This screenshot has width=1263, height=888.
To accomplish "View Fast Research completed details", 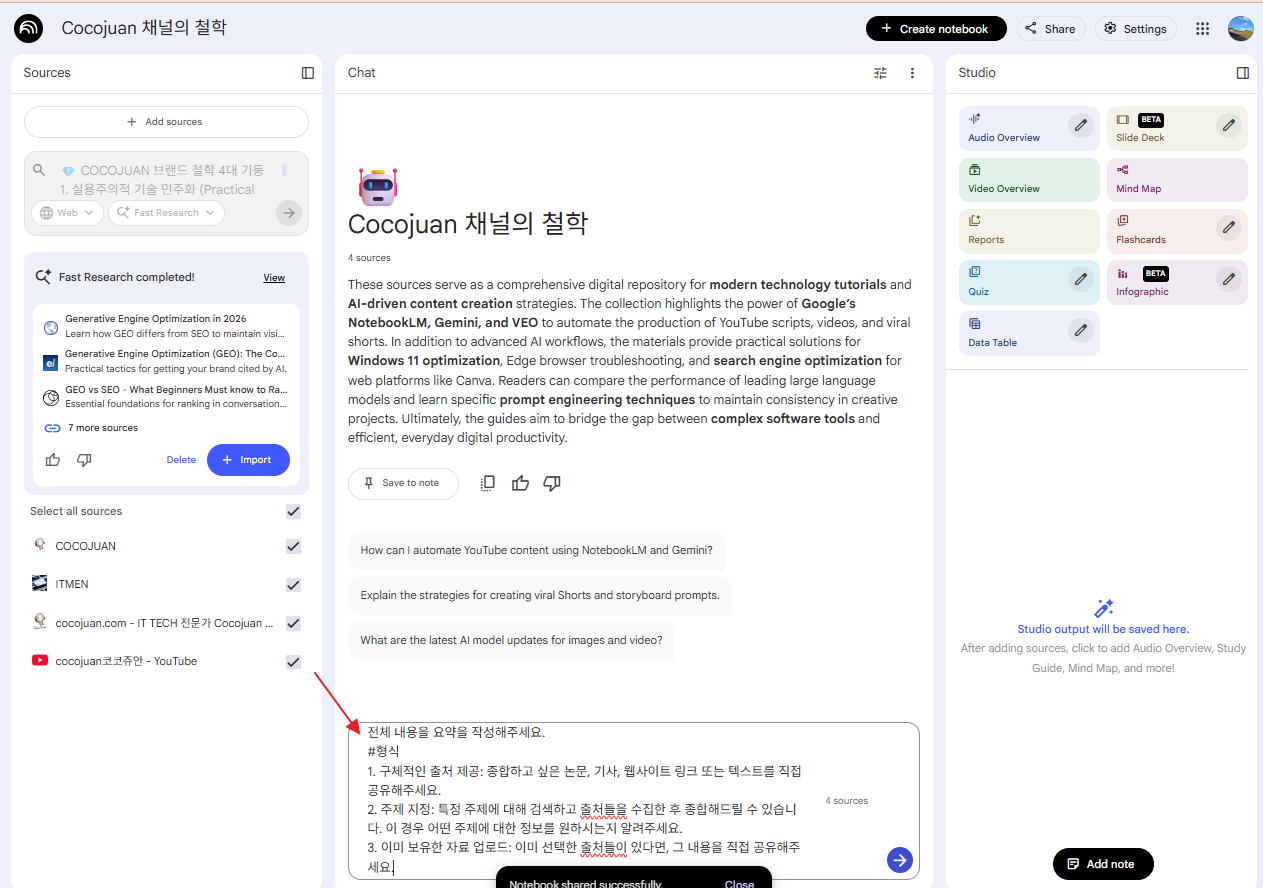I will tap(274, 278).
